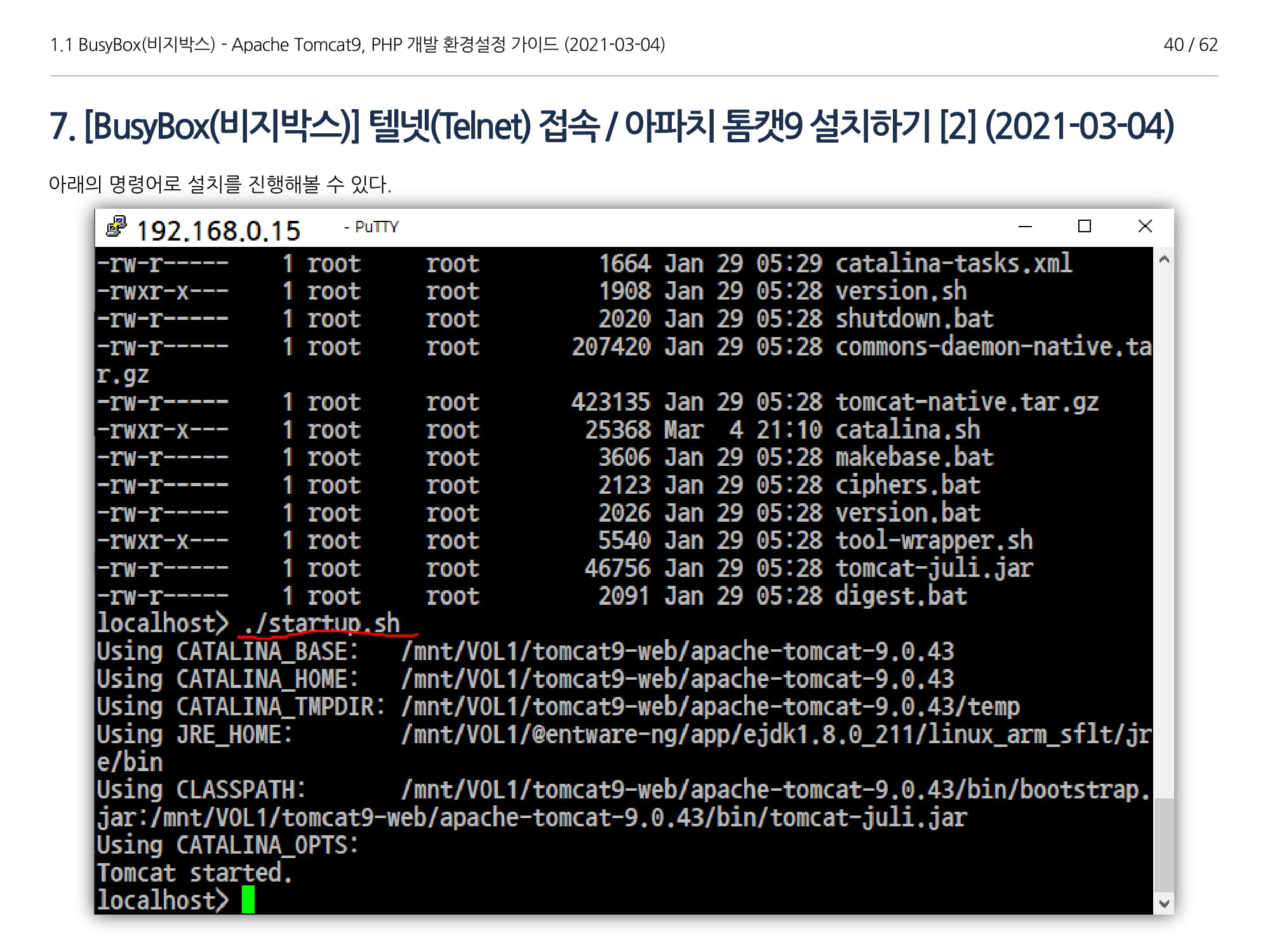Click the PuTTY icon in title bar
Viewport: 1270px width, 952px height.
(x=116, y=227)
